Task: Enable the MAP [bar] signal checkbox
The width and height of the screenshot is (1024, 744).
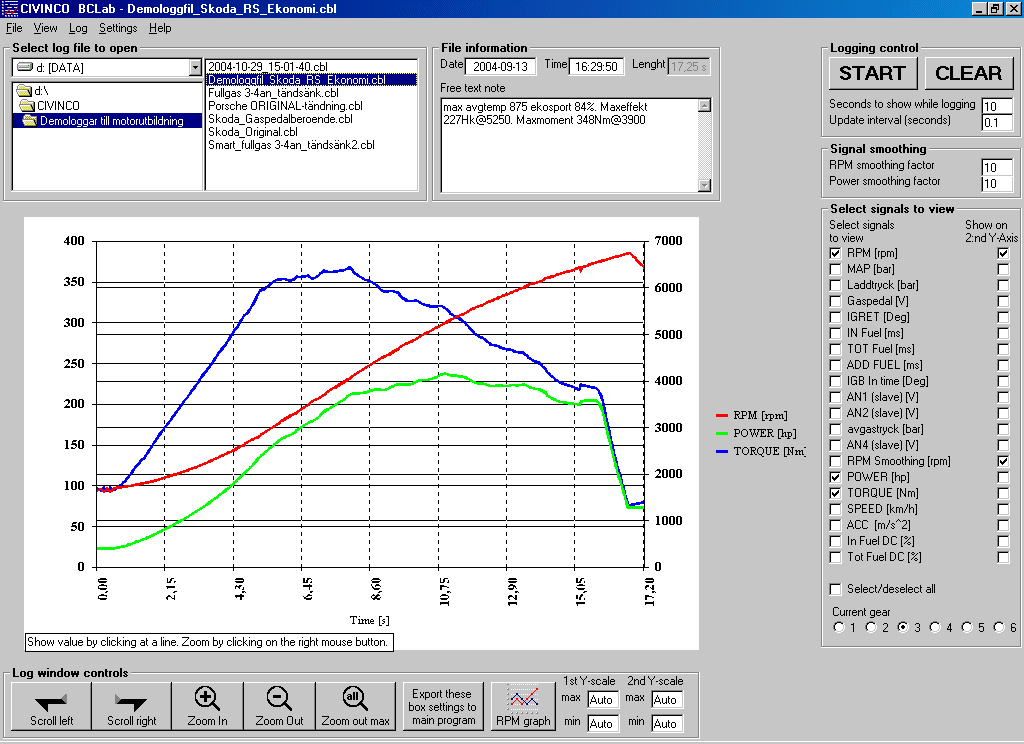Action: coord(835,269)
